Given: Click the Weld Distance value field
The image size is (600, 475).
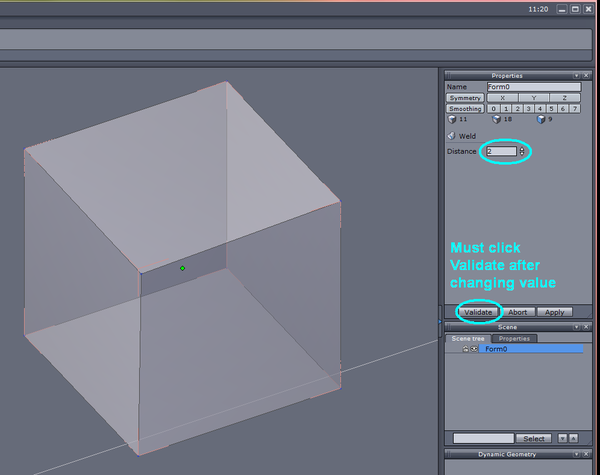Looking at the screenshot, I should pos(502,151).
